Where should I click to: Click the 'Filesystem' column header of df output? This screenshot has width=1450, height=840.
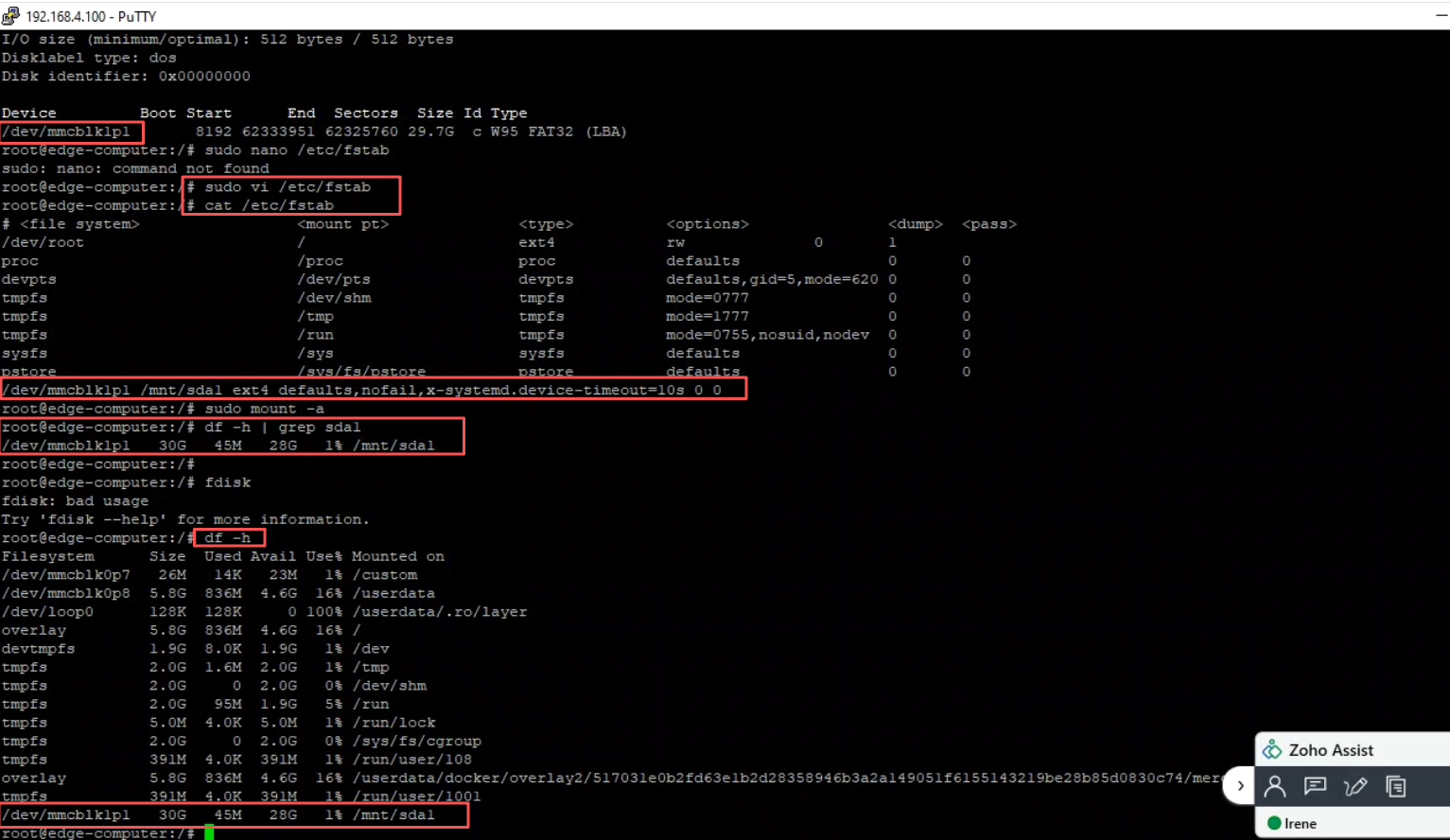coord(47,556)
